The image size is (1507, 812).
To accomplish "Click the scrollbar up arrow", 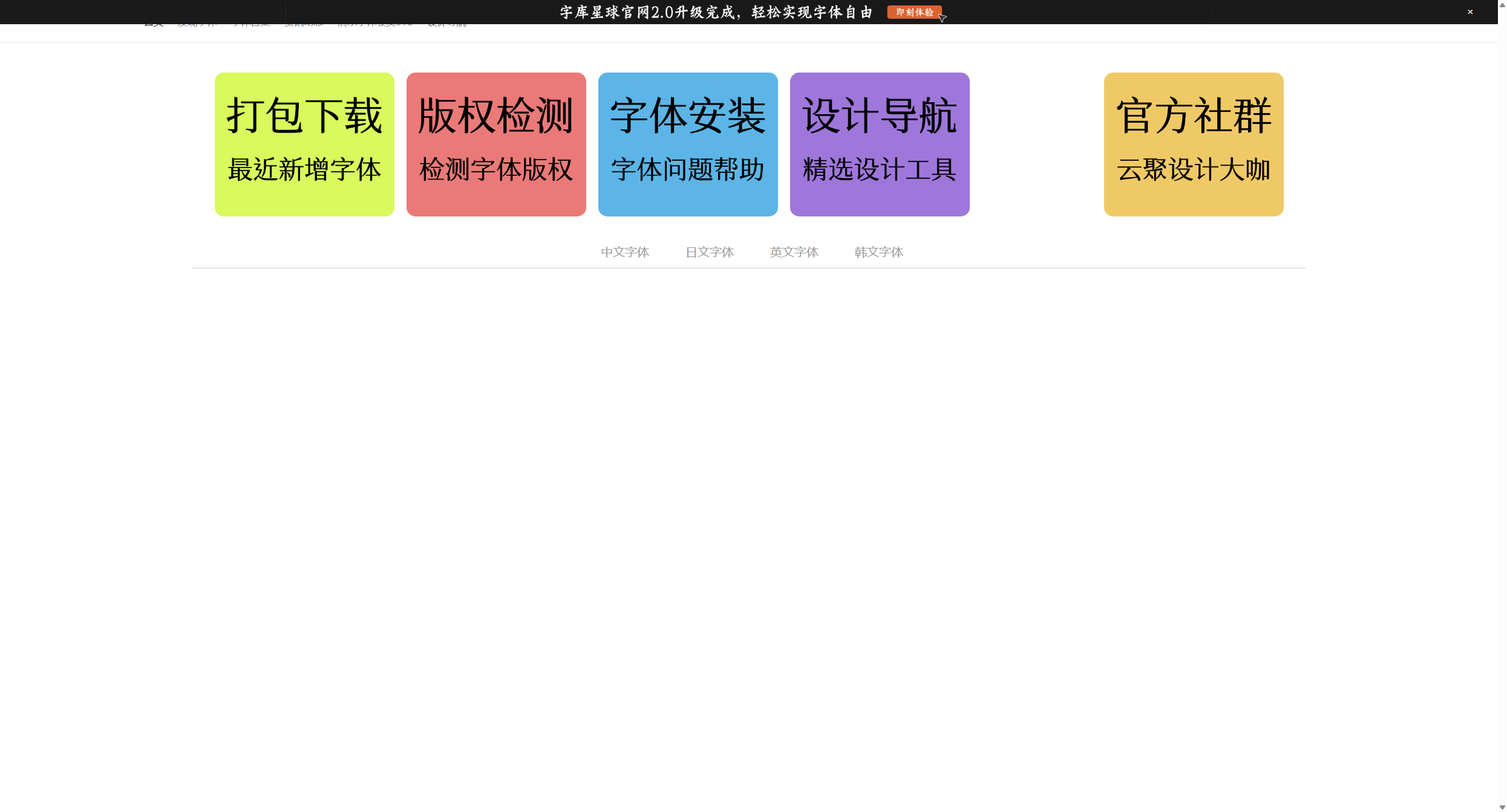I will [x=1502, y=4].
